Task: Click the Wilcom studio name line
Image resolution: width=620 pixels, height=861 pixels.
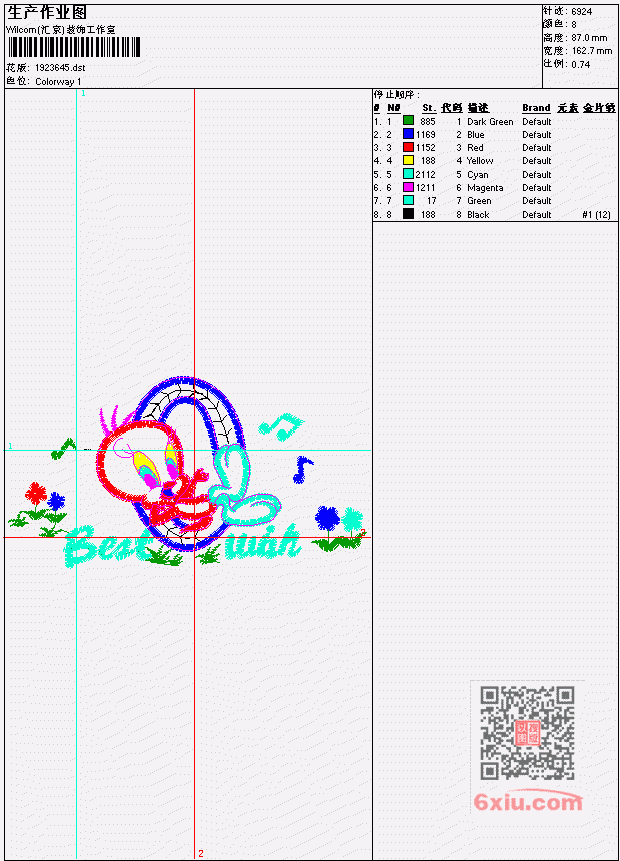Action: coord(61,30)
